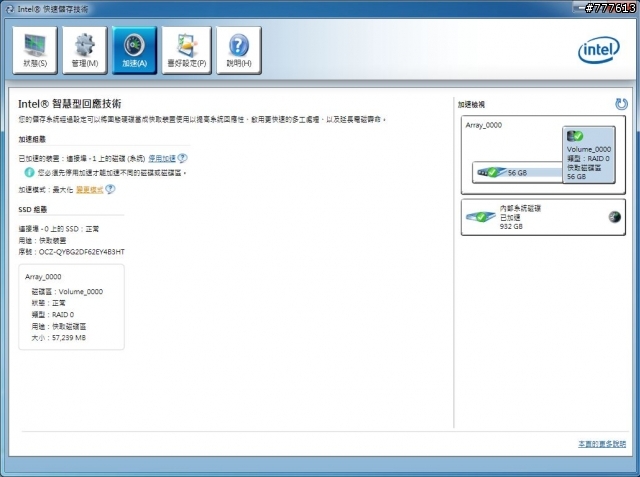The image size is (640, 477).
Task: Open the 管理(M) manage tab
Action: (x=85, y=50)
